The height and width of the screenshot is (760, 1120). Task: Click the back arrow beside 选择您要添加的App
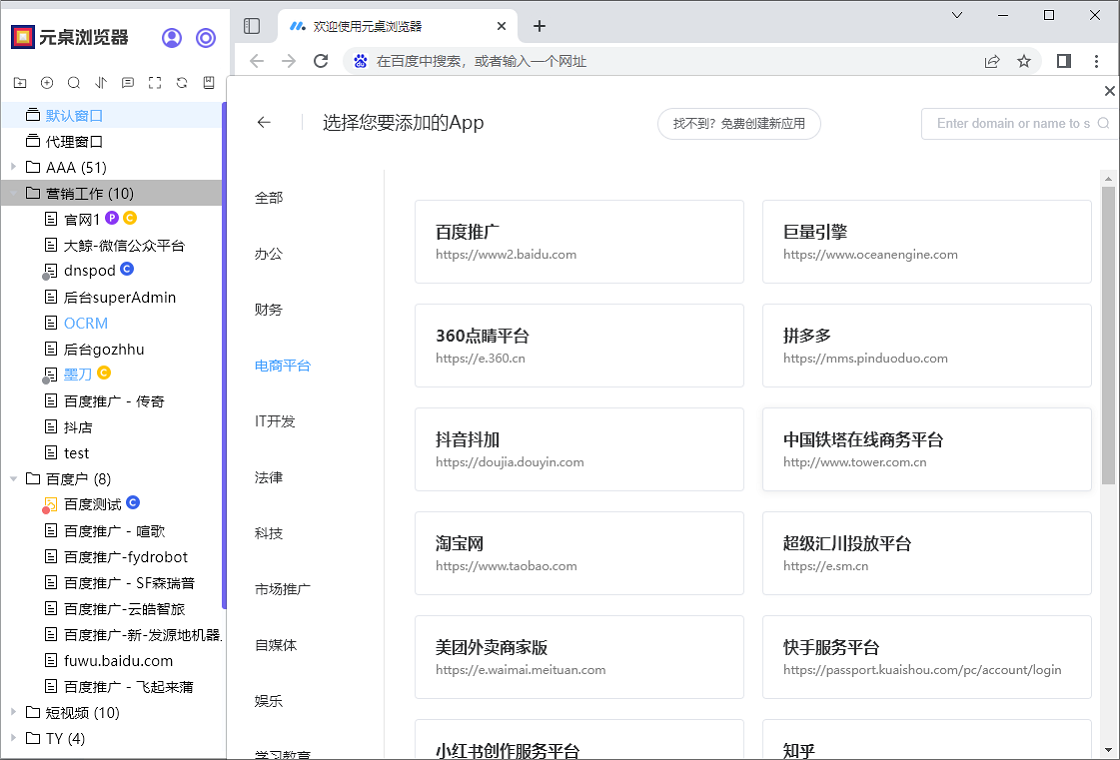pos(264,123)
